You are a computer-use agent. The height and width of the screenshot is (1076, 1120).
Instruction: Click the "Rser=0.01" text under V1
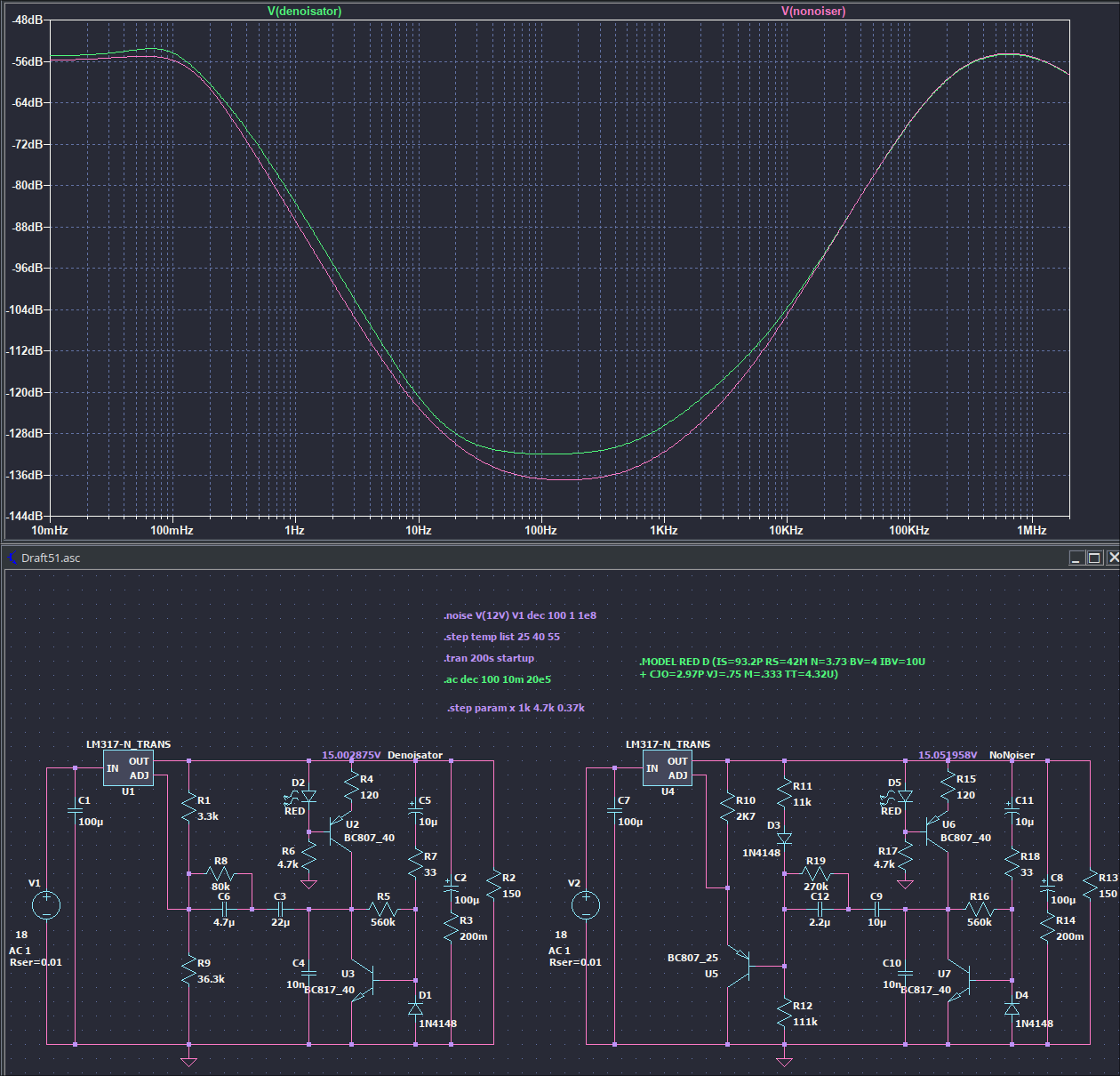pyautogui.click(x=36, y=962)
